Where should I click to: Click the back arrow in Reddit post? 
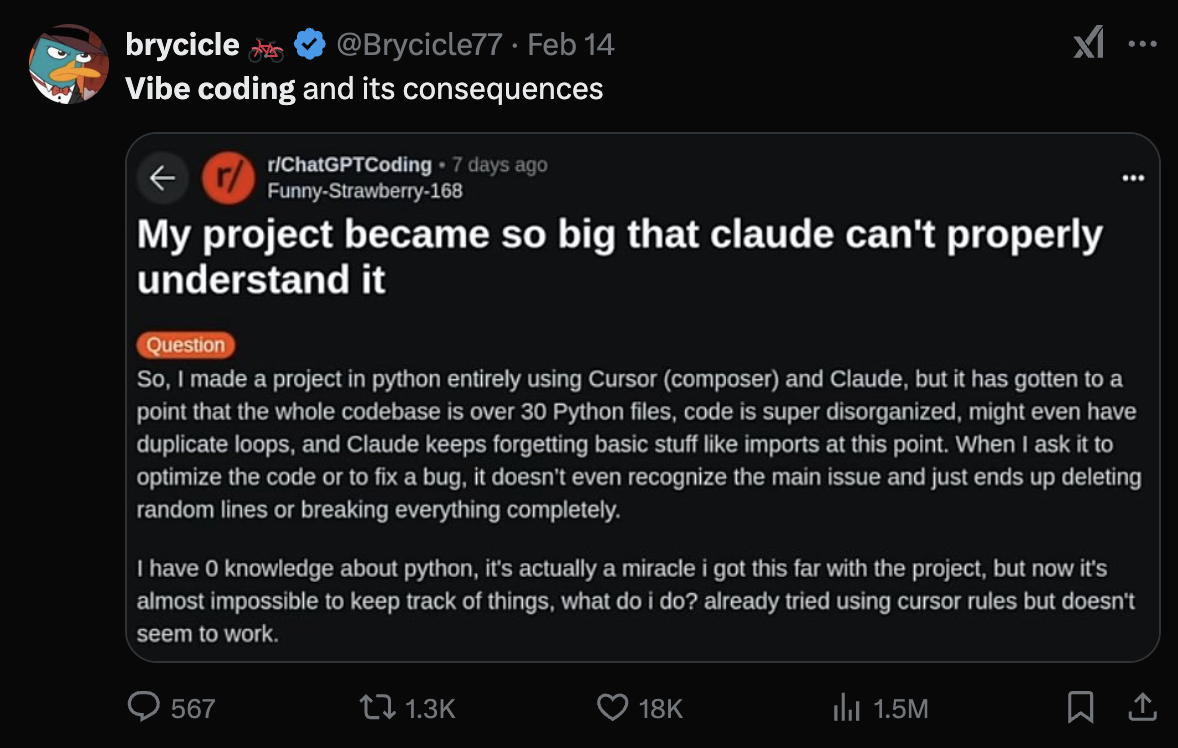[x=162, y=177]
